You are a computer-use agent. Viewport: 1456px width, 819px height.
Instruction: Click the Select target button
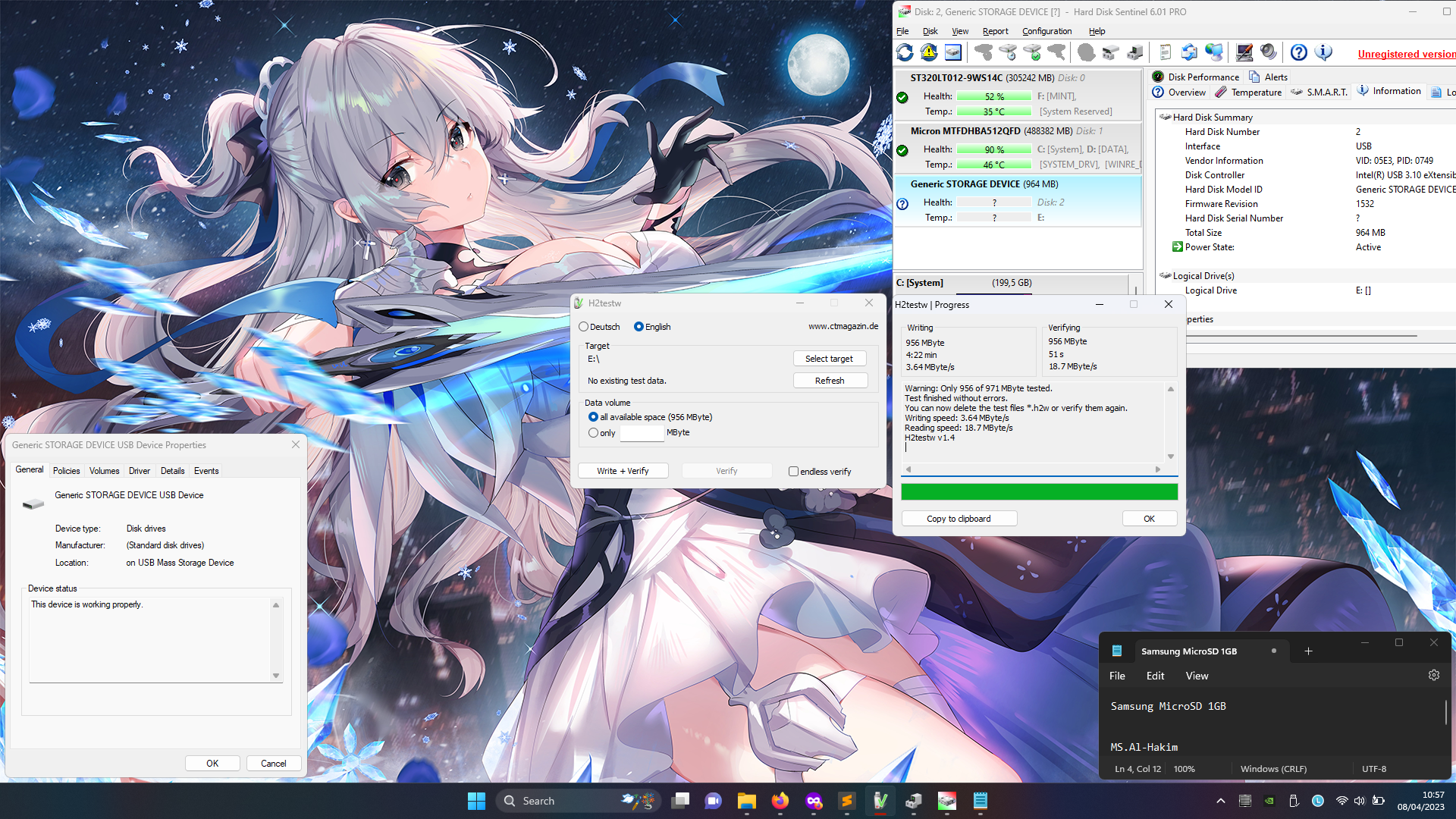(x=829, y=359)
